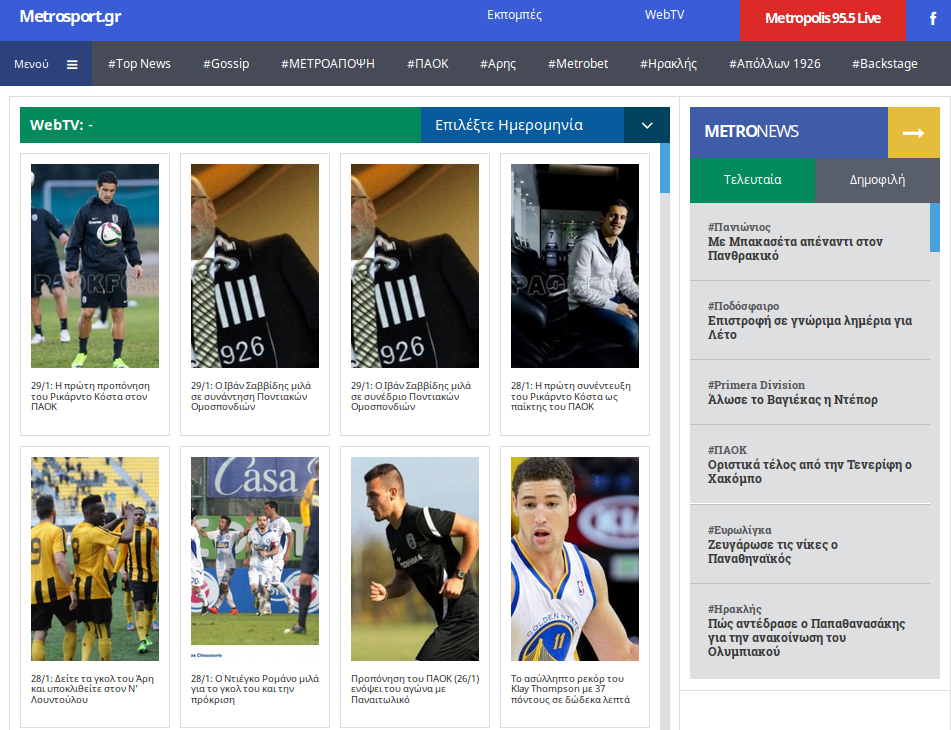Viewport: 951px width, 730px height.
Task: Click the WebTV video list scrollbar thumb
Action: pos(665,168)
